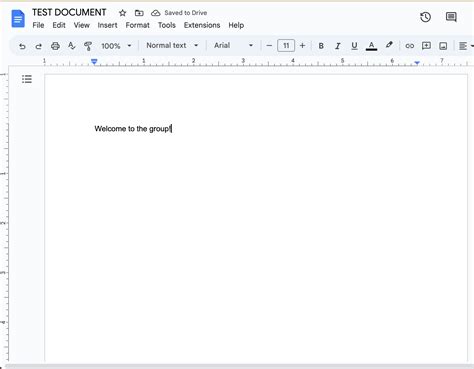The height and width of the screenshot is (369, 474).
Task: Toggle italic formatting
Action: pos(337,46)
